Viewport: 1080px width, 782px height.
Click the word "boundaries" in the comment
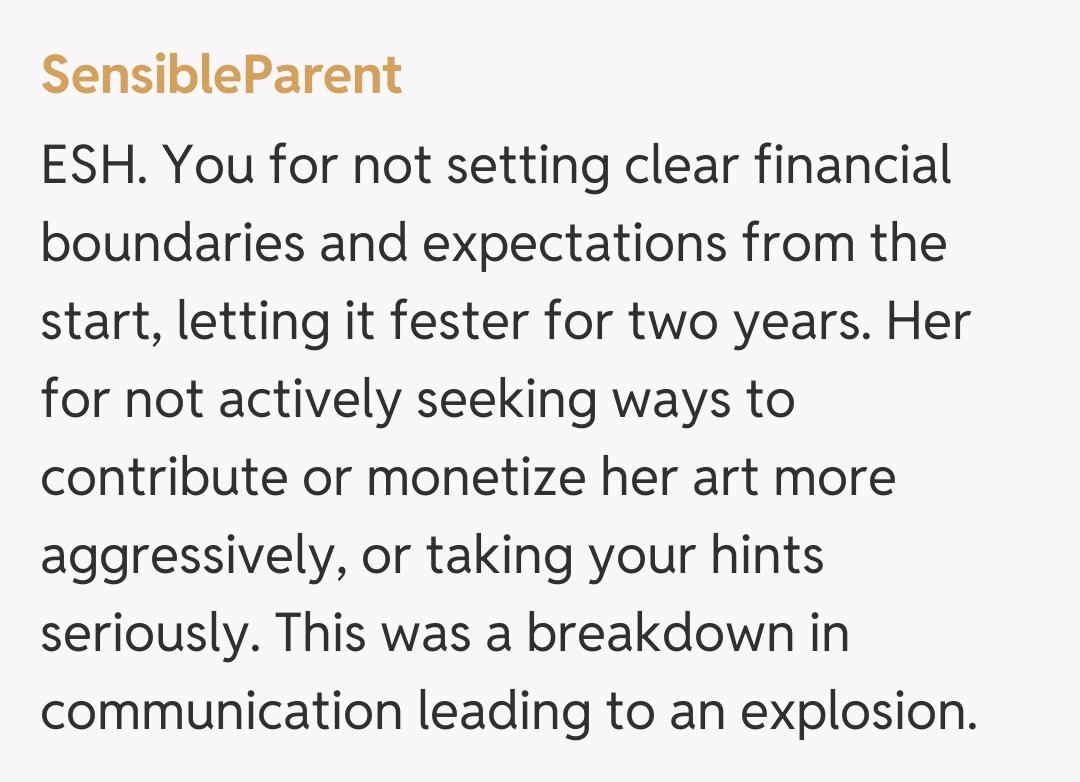(171, 244)
